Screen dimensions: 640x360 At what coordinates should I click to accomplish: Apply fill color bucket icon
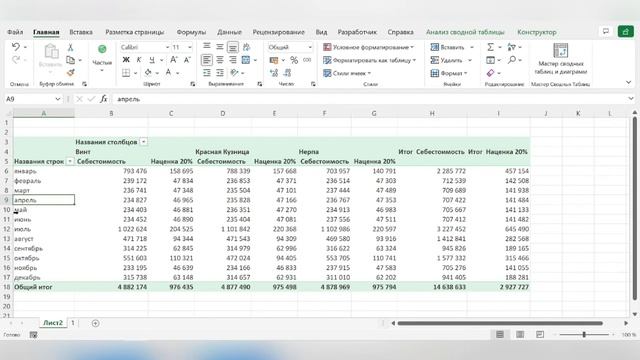(148, 73)
